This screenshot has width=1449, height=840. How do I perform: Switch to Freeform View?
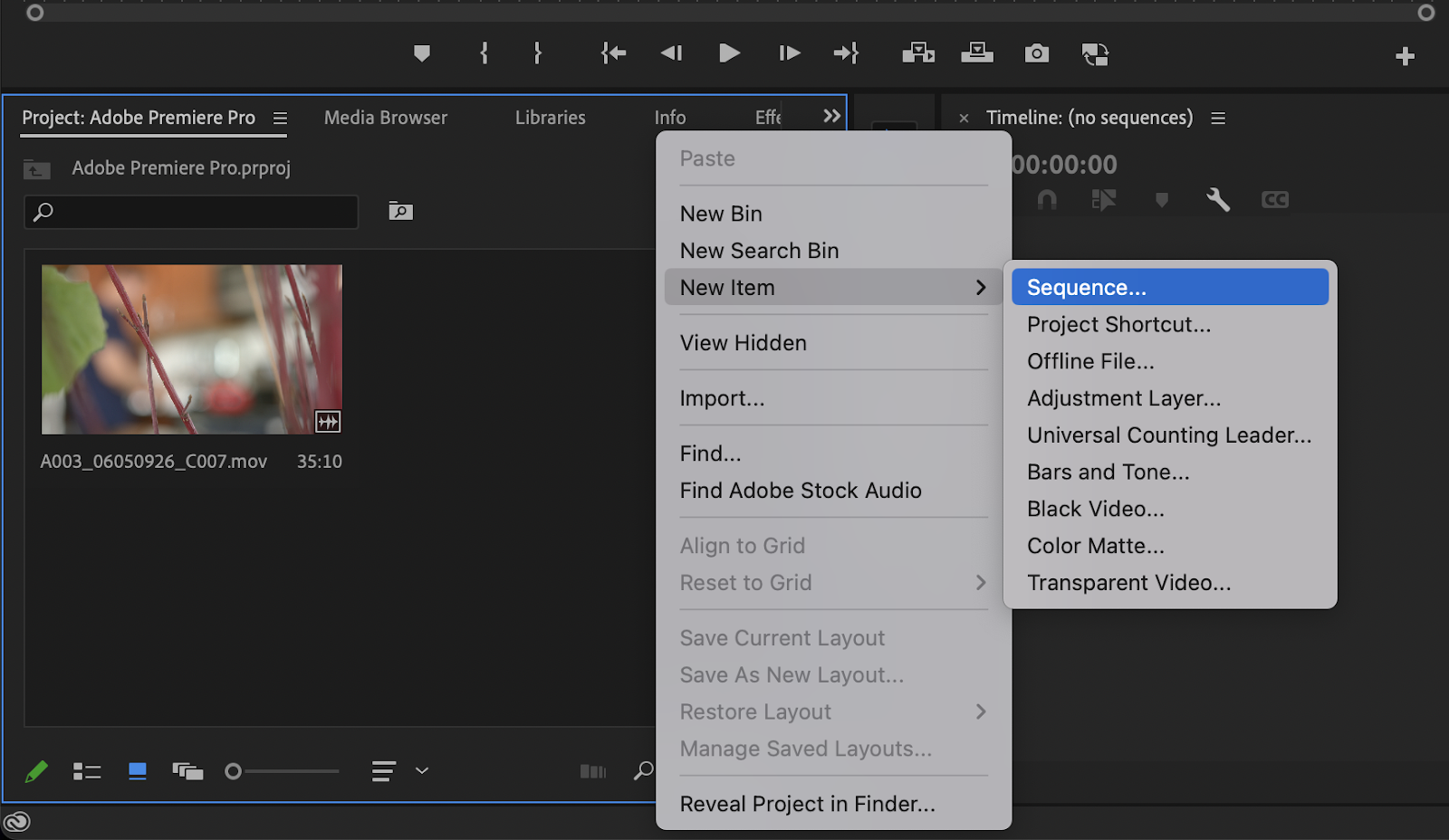click(187, 771)
